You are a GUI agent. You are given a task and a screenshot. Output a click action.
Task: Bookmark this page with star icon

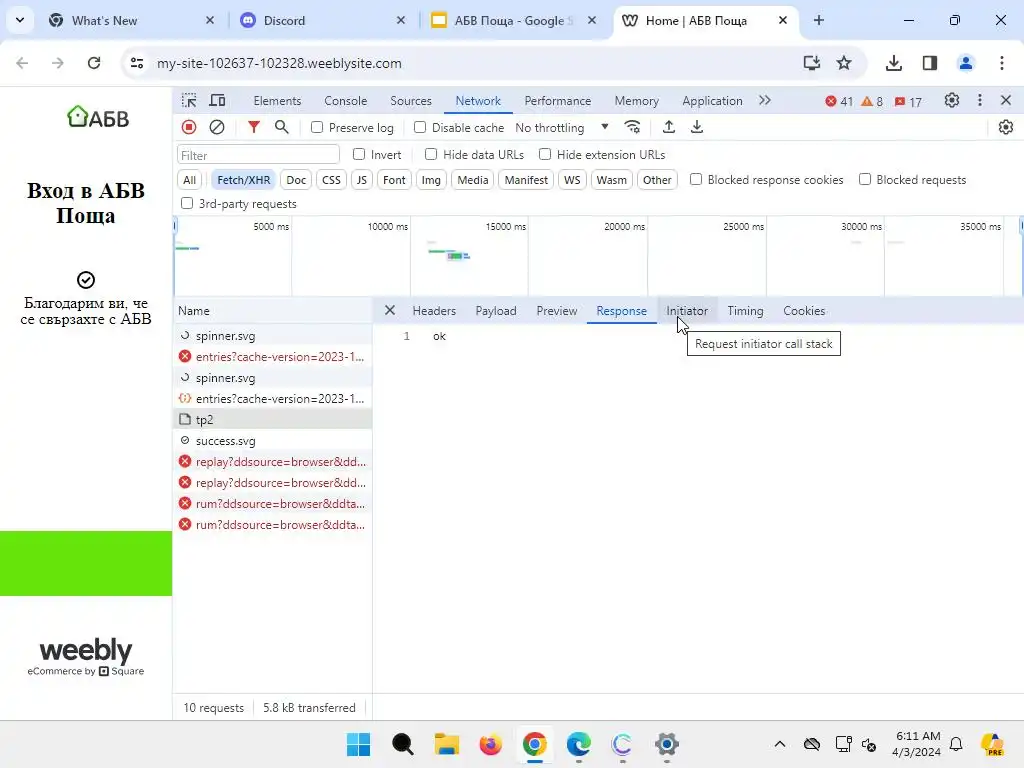click(x=844, y=63)
